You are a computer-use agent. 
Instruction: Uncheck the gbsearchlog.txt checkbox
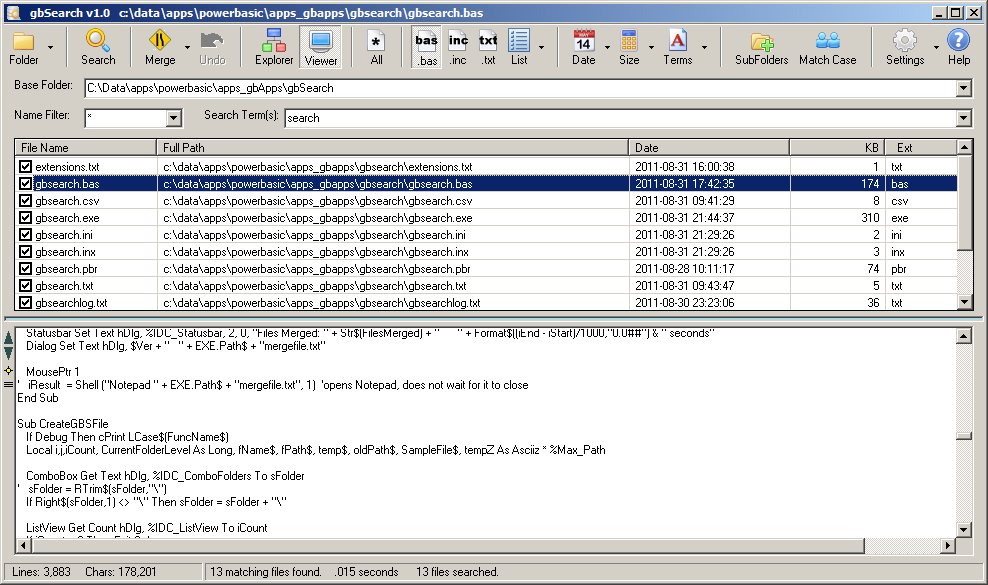[25, 303]
